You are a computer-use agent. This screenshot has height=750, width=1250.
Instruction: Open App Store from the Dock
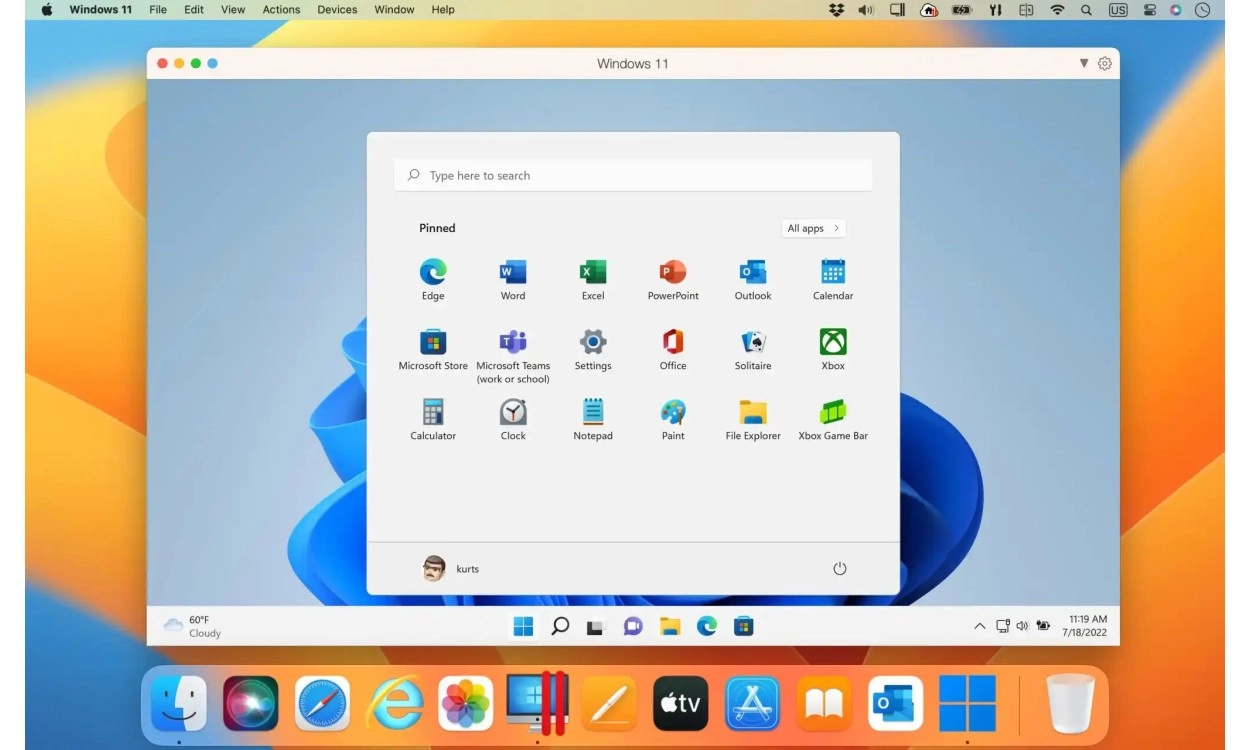point(753,703)
